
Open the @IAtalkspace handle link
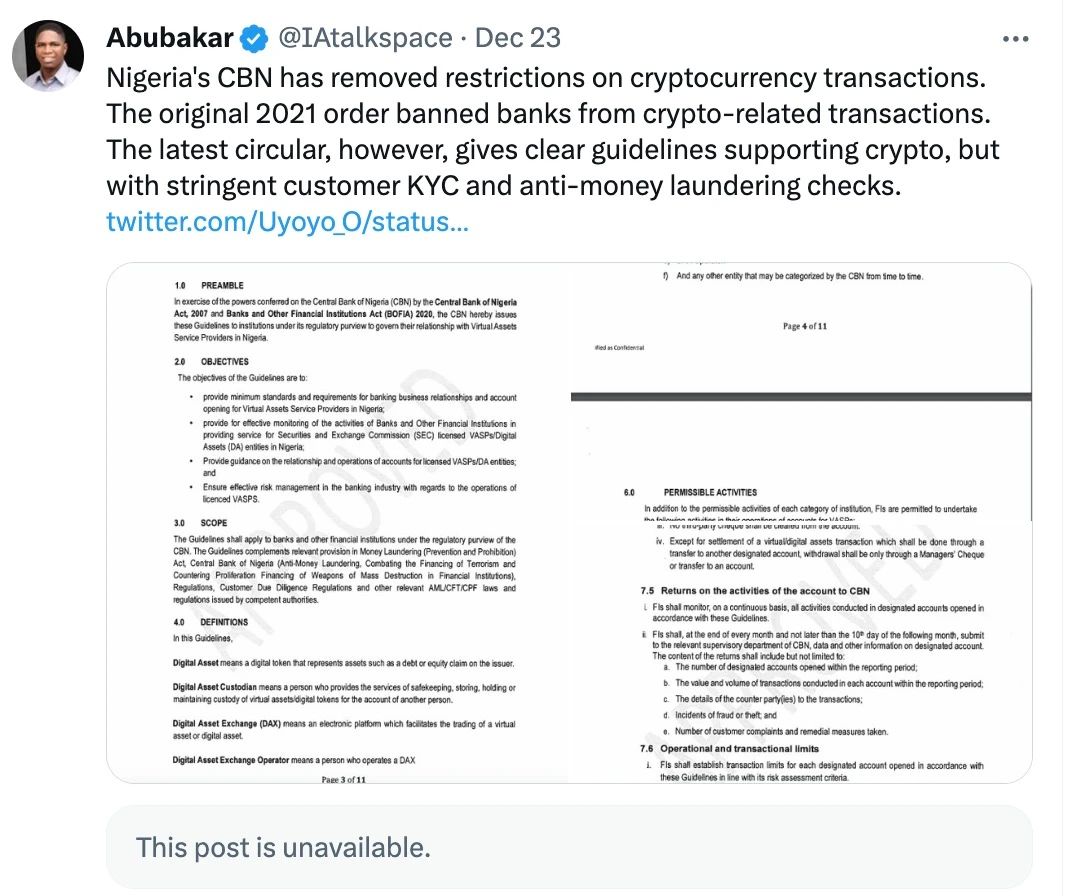click(364, 38)
